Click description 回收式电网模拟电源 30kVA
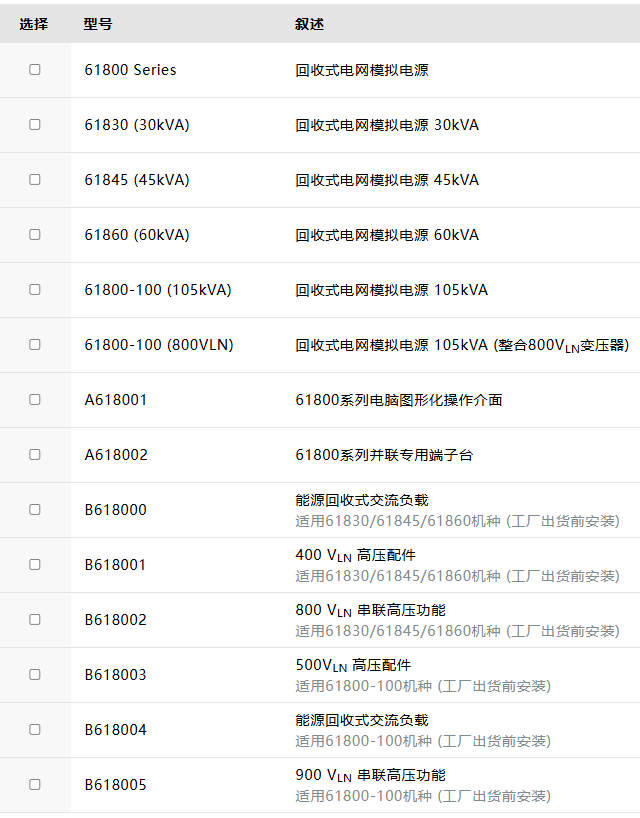The image size is (640, 818). [387, 125]
